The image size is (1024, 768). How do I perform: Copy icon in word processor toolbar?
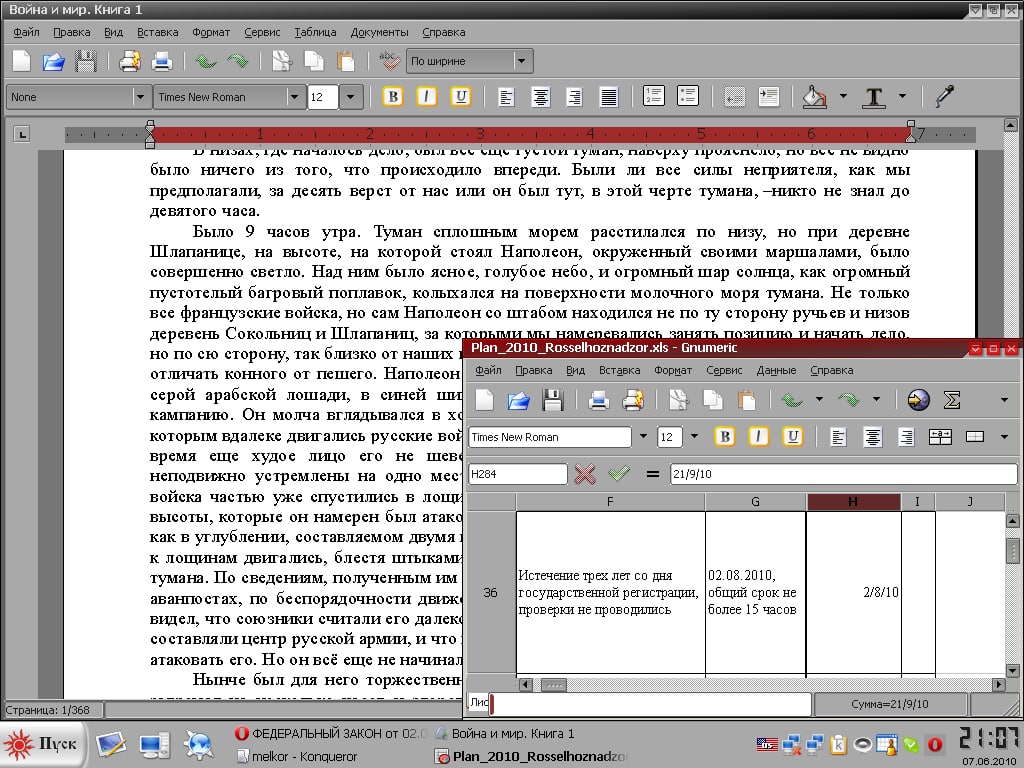314,61
